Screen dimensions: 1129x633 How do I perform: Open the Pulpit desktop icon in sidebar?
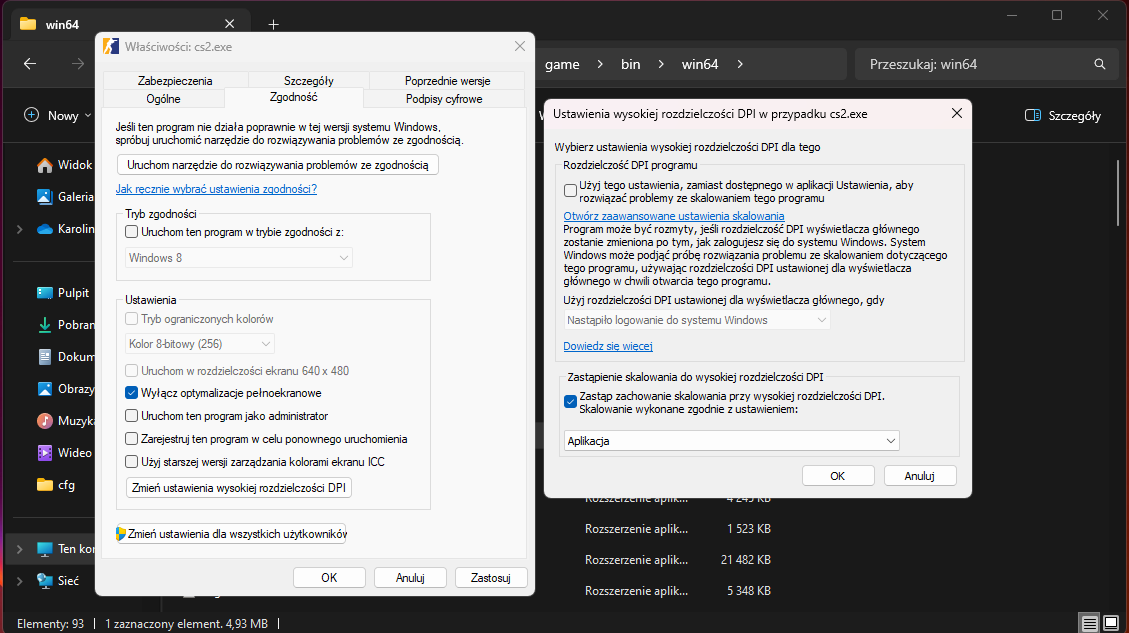[x=45, y=293]
